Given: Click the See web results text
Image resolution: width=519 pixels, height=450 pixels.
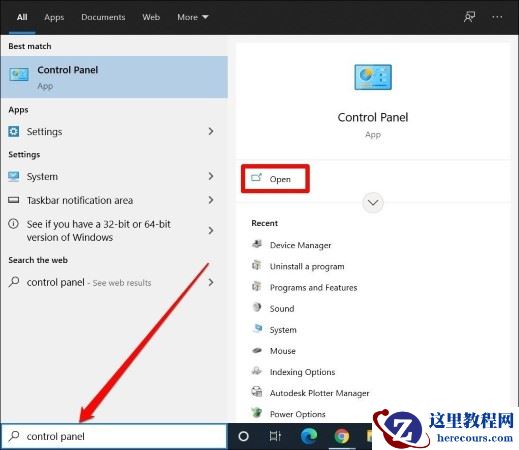Looking at the screenshot, I should [x=122, y=283].
